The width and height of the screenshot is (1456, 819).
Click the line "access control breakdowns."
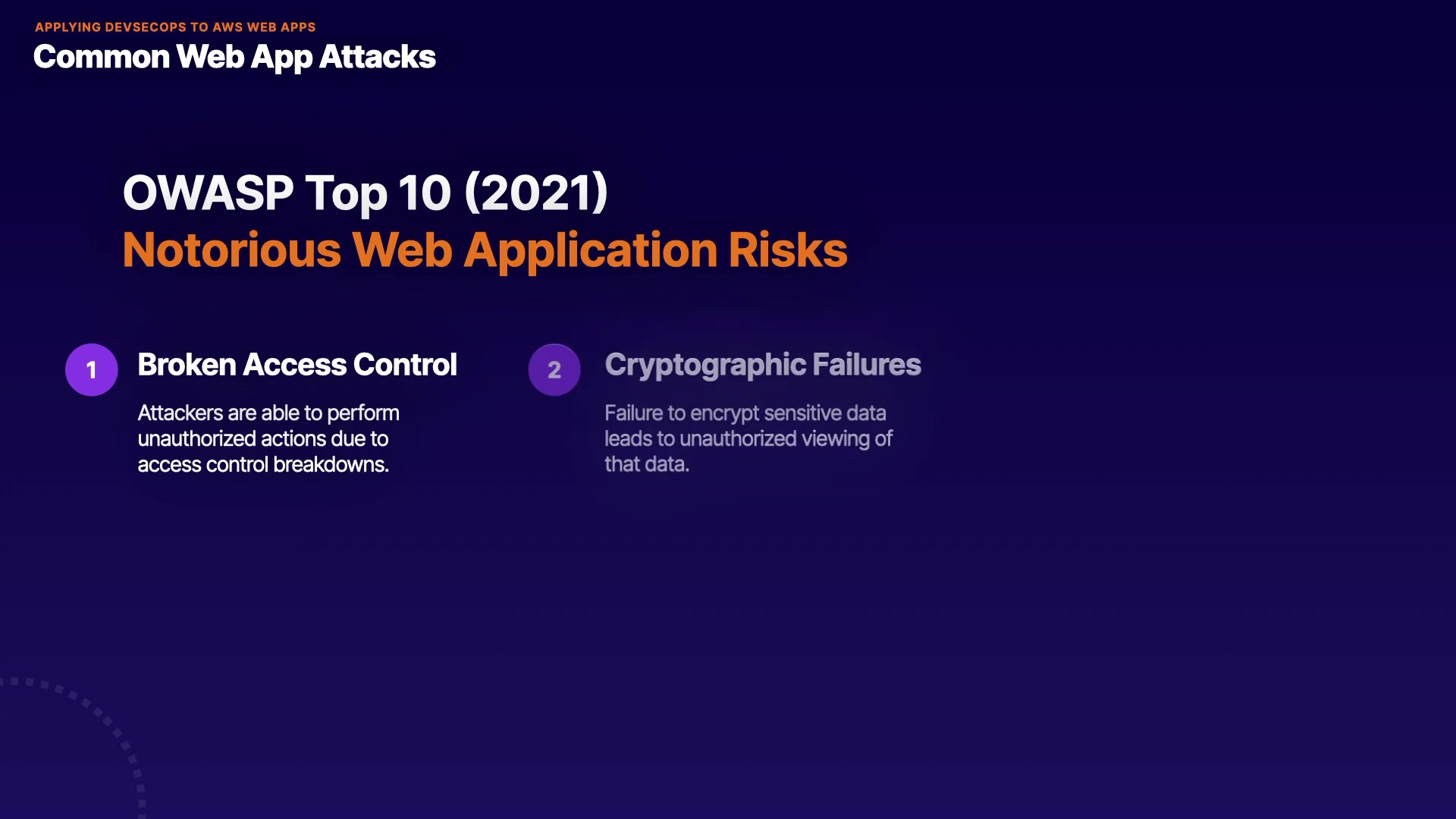(263, 465)
